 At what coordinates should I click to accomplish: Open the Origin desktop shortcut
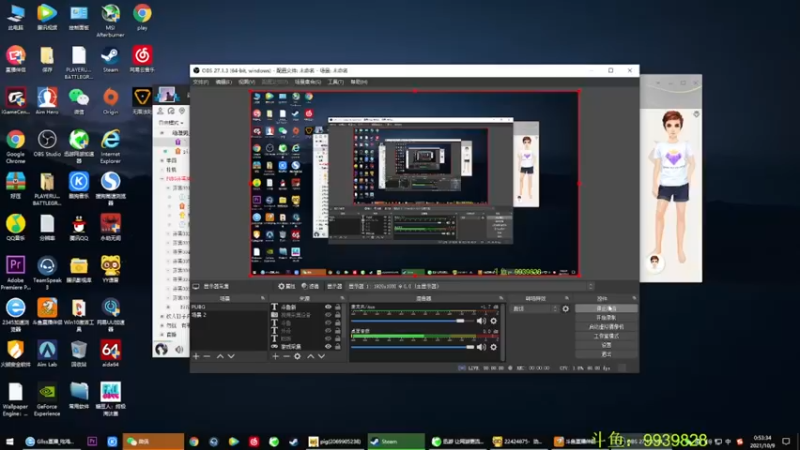click(110, 101)
